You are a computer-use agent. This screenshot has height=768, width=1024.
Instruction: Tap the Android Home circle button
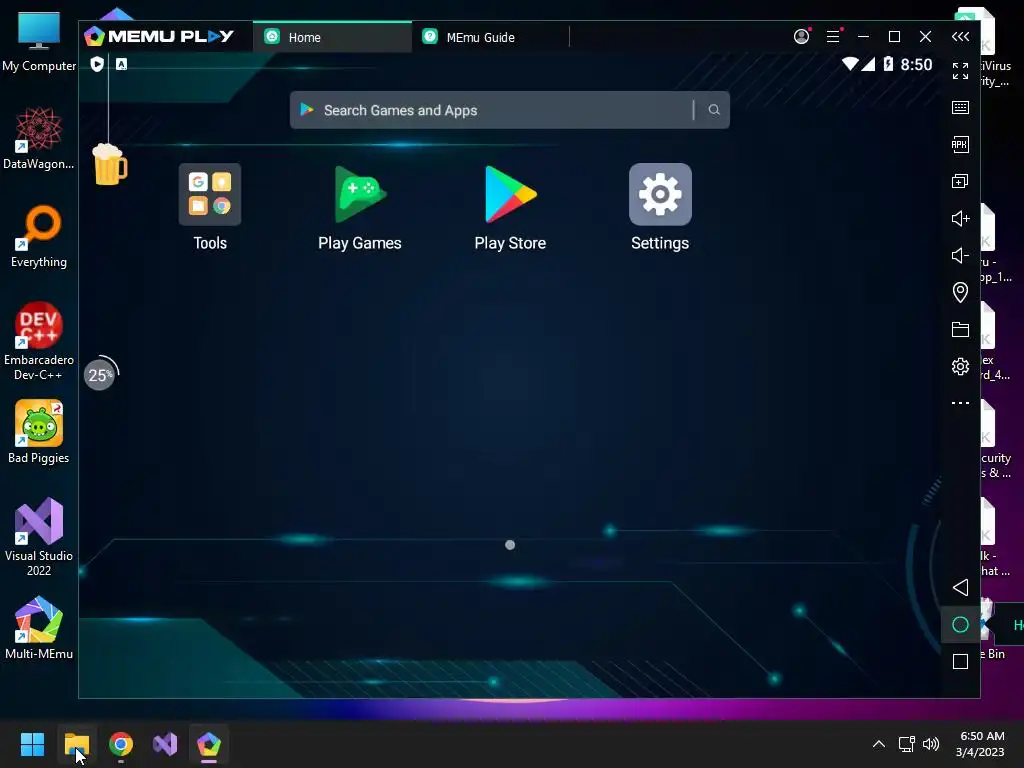pos(960,625)
